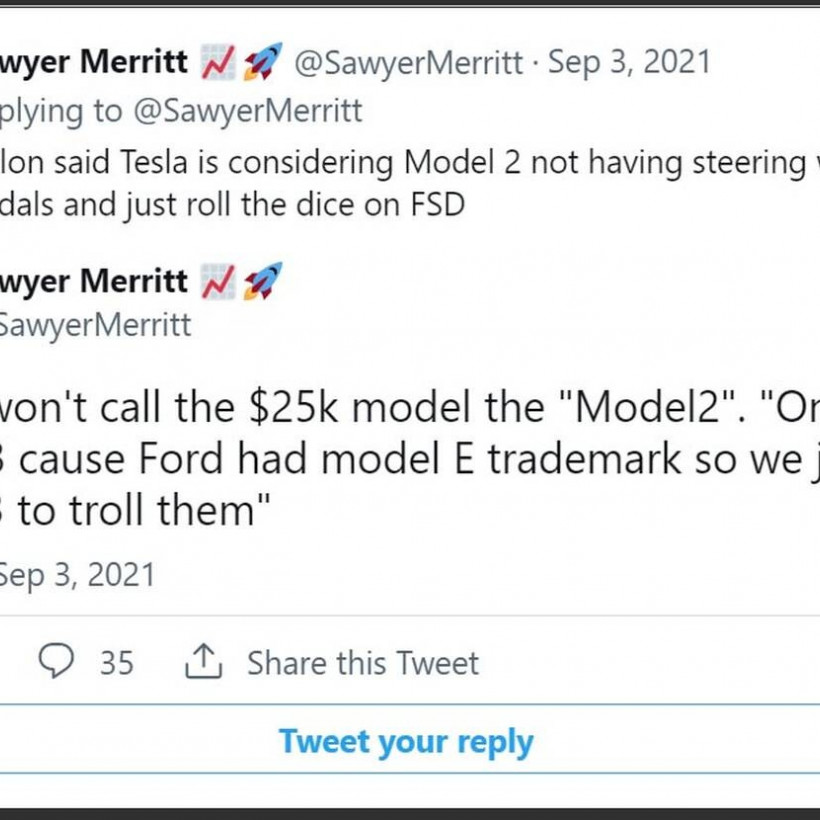Open the top tweet's Sep 3, 2021 timestamp
The width and height of the screenshot is (820, 820).
tap(629, 63)
